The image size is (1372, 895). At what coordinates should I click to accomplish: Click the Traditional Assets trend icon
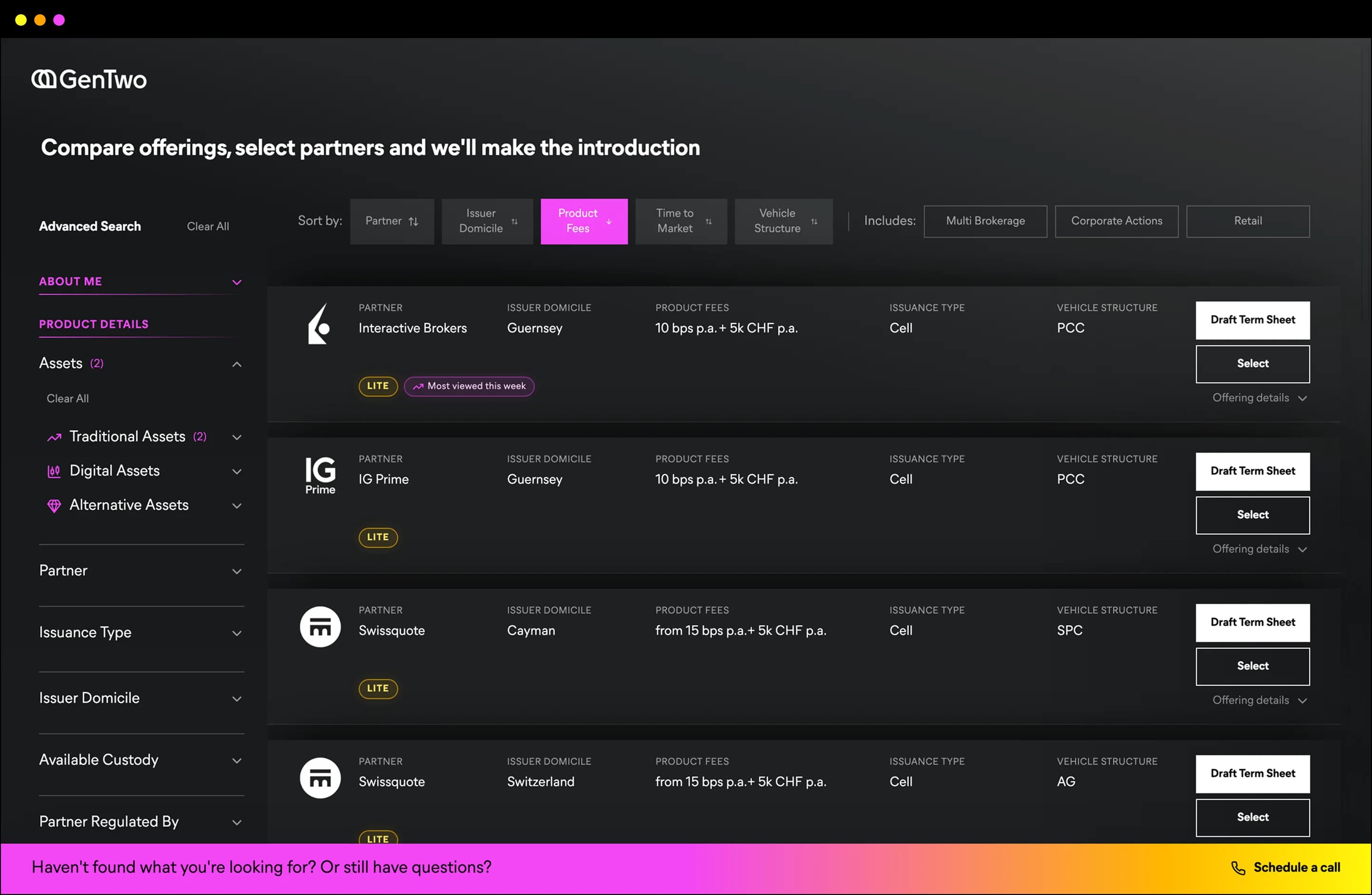(54, 438)
